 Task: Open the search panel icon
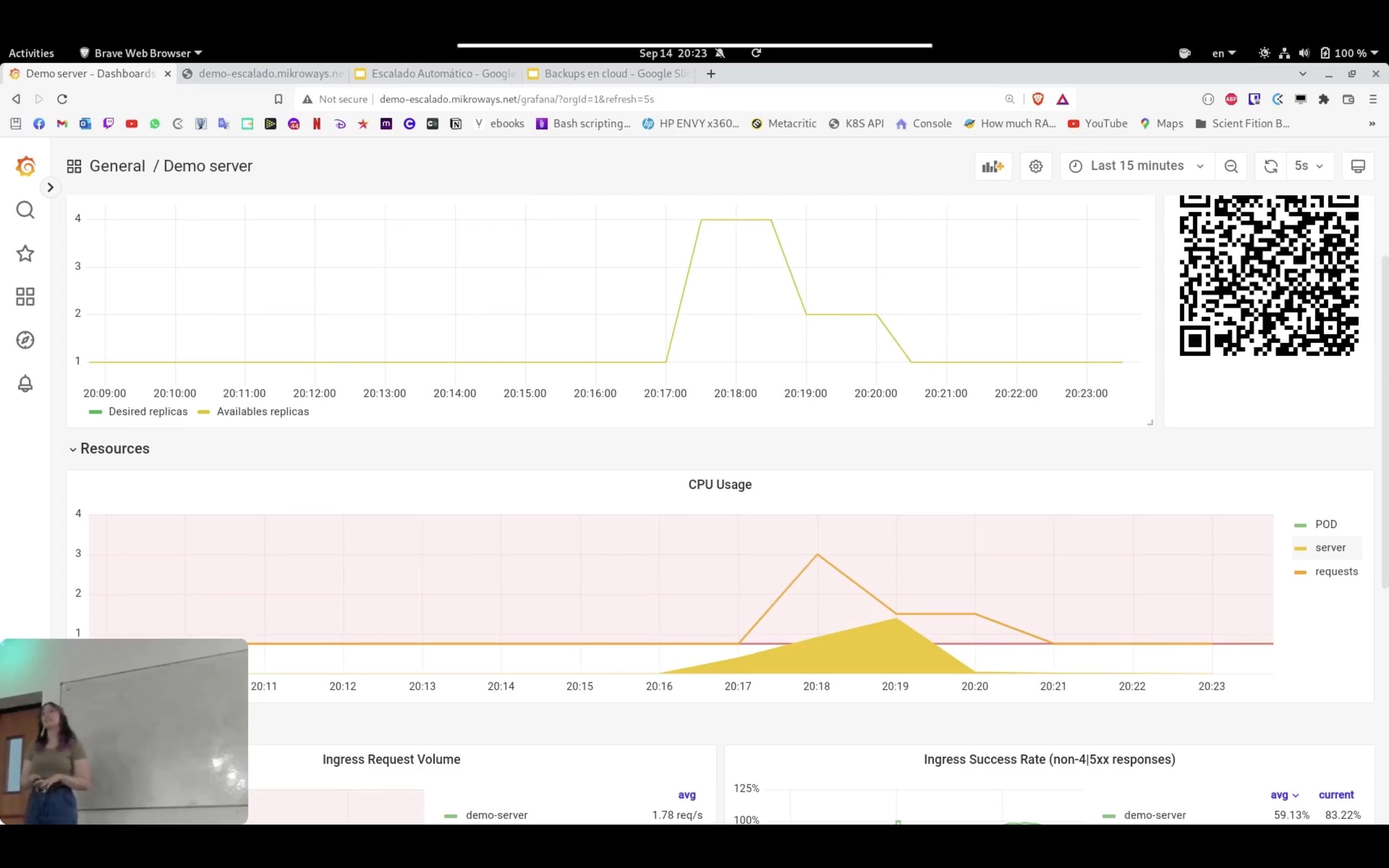pos(25,210)
